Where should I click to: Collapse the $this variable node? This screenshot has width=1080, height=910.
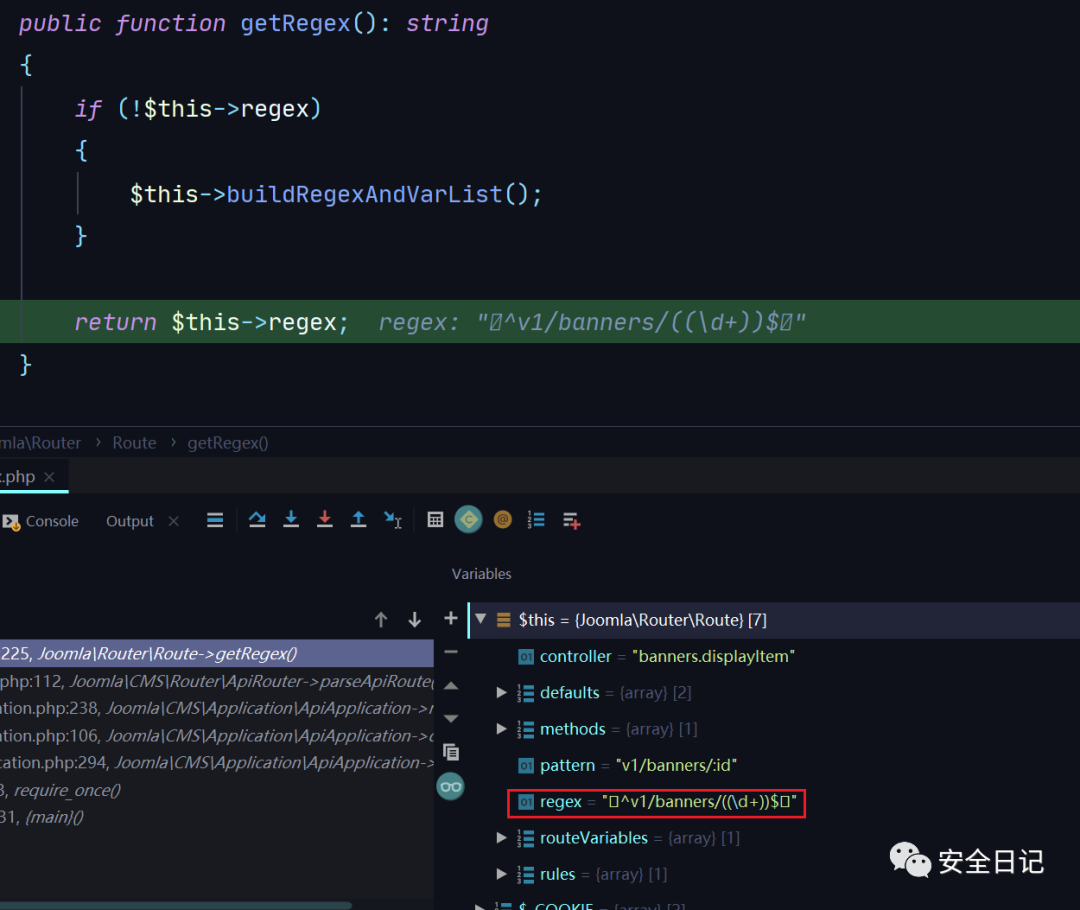480,620
